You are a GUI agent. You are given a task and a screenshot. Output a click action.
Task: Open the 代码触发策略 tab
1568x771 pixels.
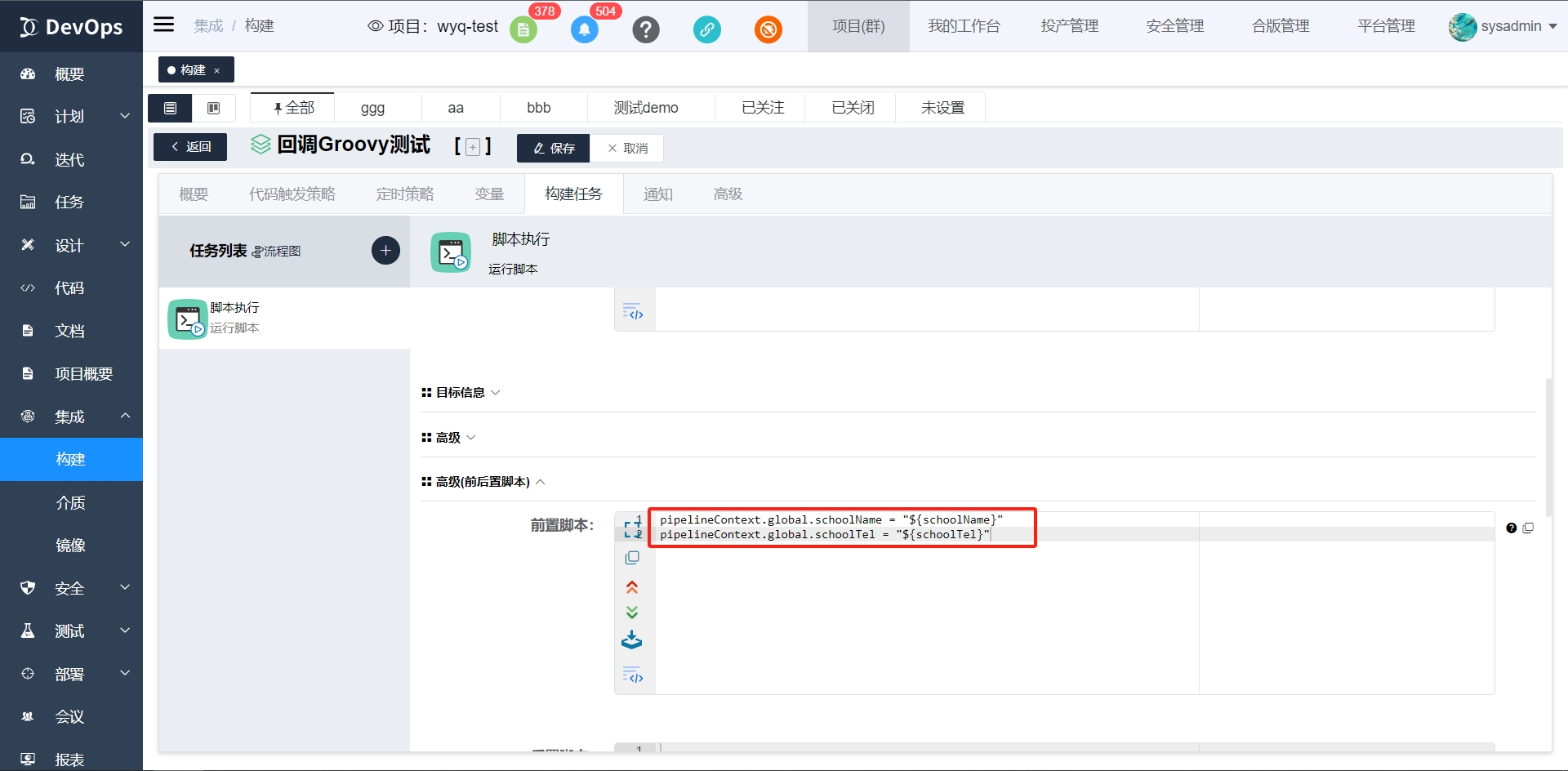coord(292,194)
